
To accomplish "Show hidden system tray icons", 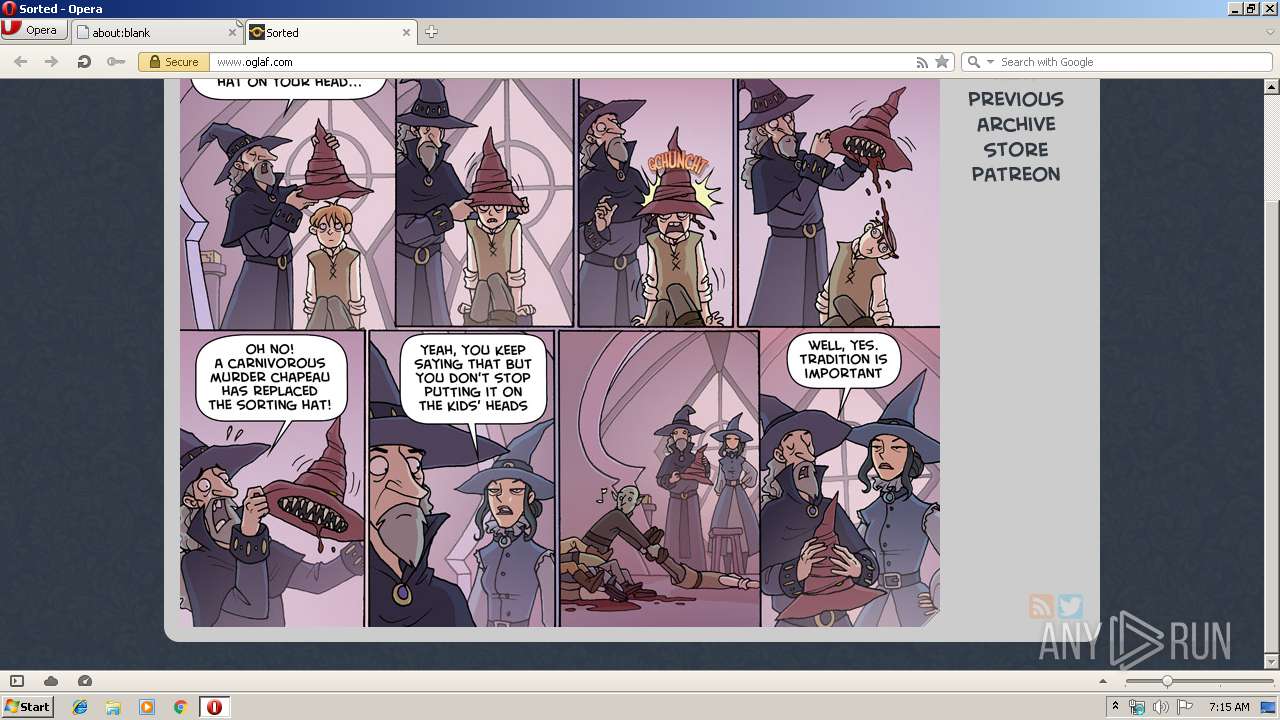I will [x=1115, y=707].
